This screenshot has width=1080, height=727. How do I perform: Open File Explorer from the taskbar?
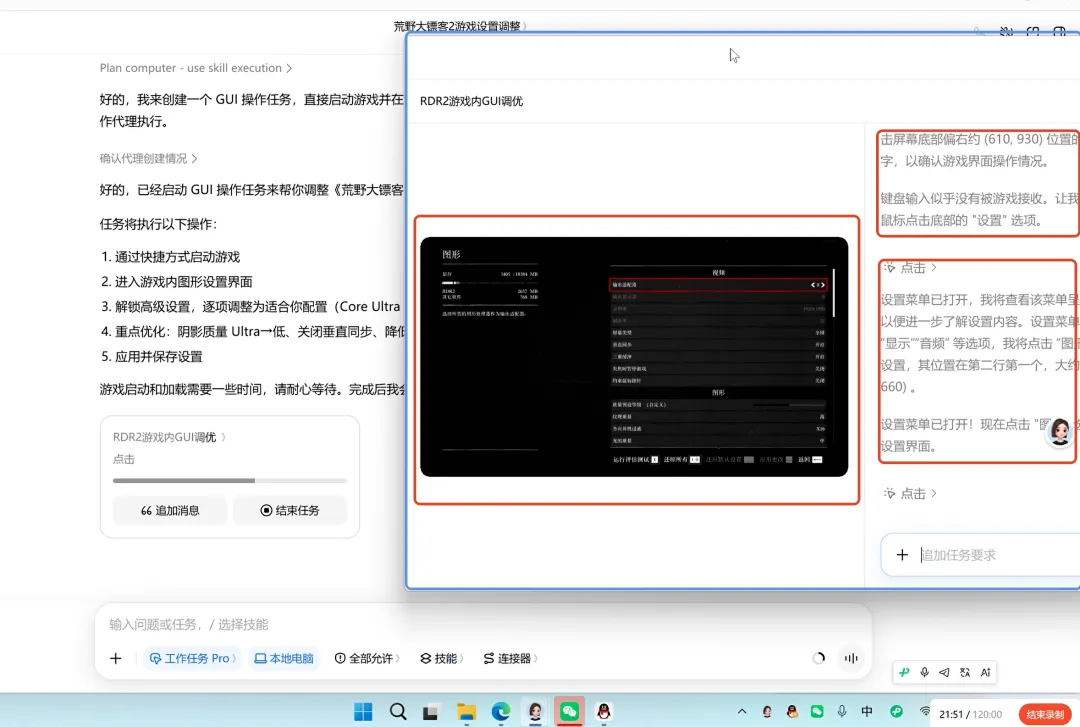click(466, 711)
